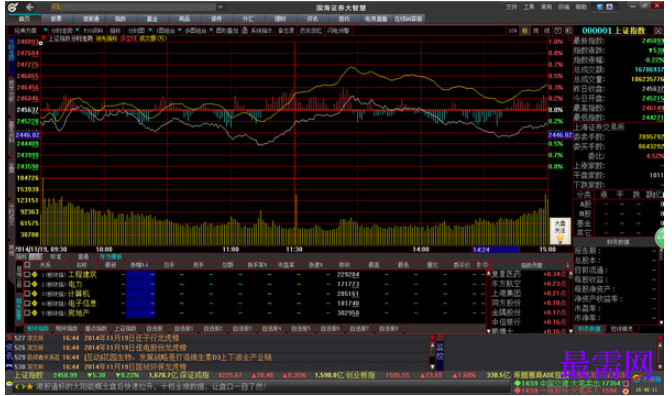
Task: Toggle the select-all checkbox in table header
Action: [x=27, y=265]
